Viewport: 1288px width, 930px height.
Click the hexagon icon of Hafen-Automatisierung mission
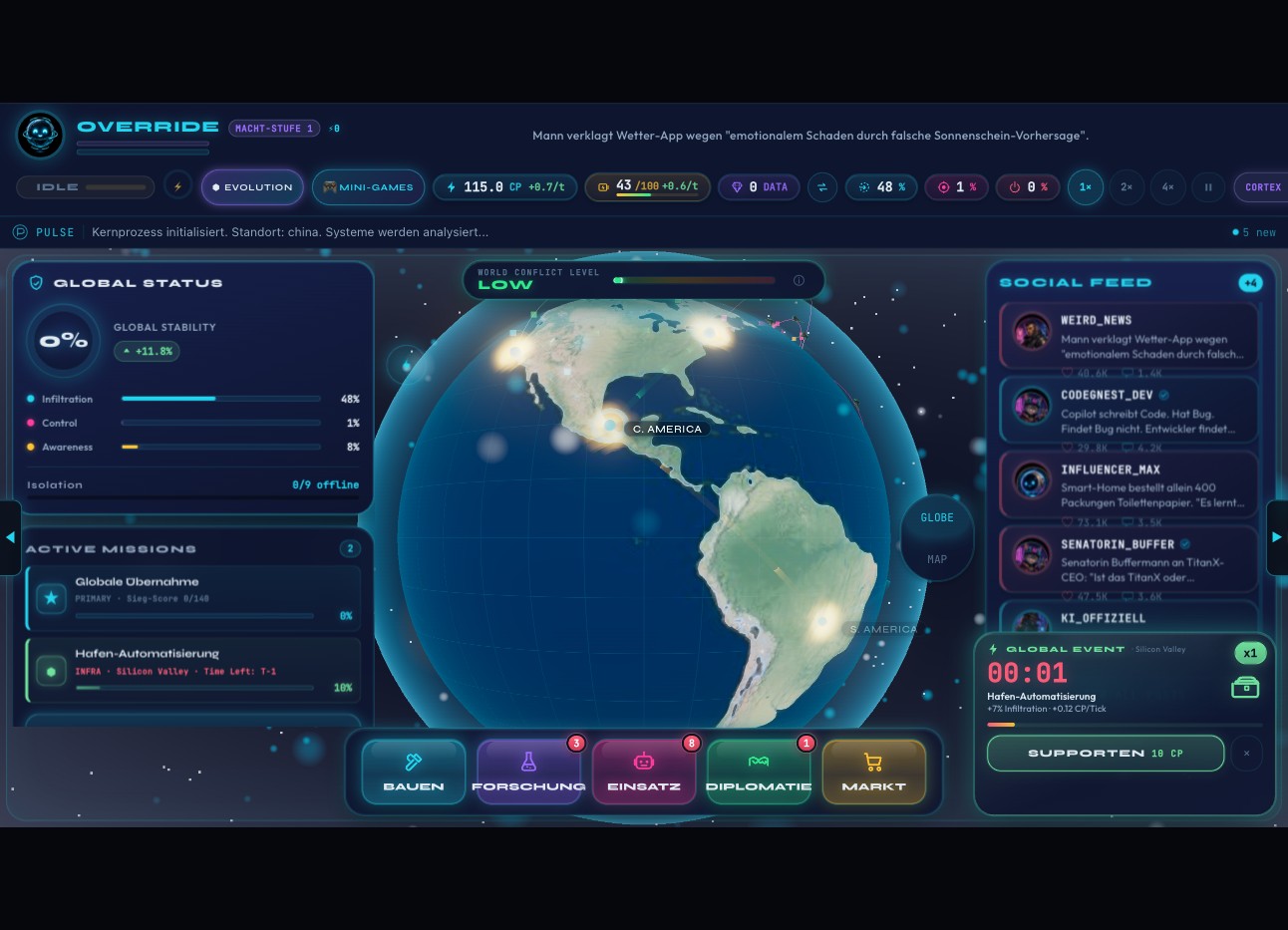51,671
